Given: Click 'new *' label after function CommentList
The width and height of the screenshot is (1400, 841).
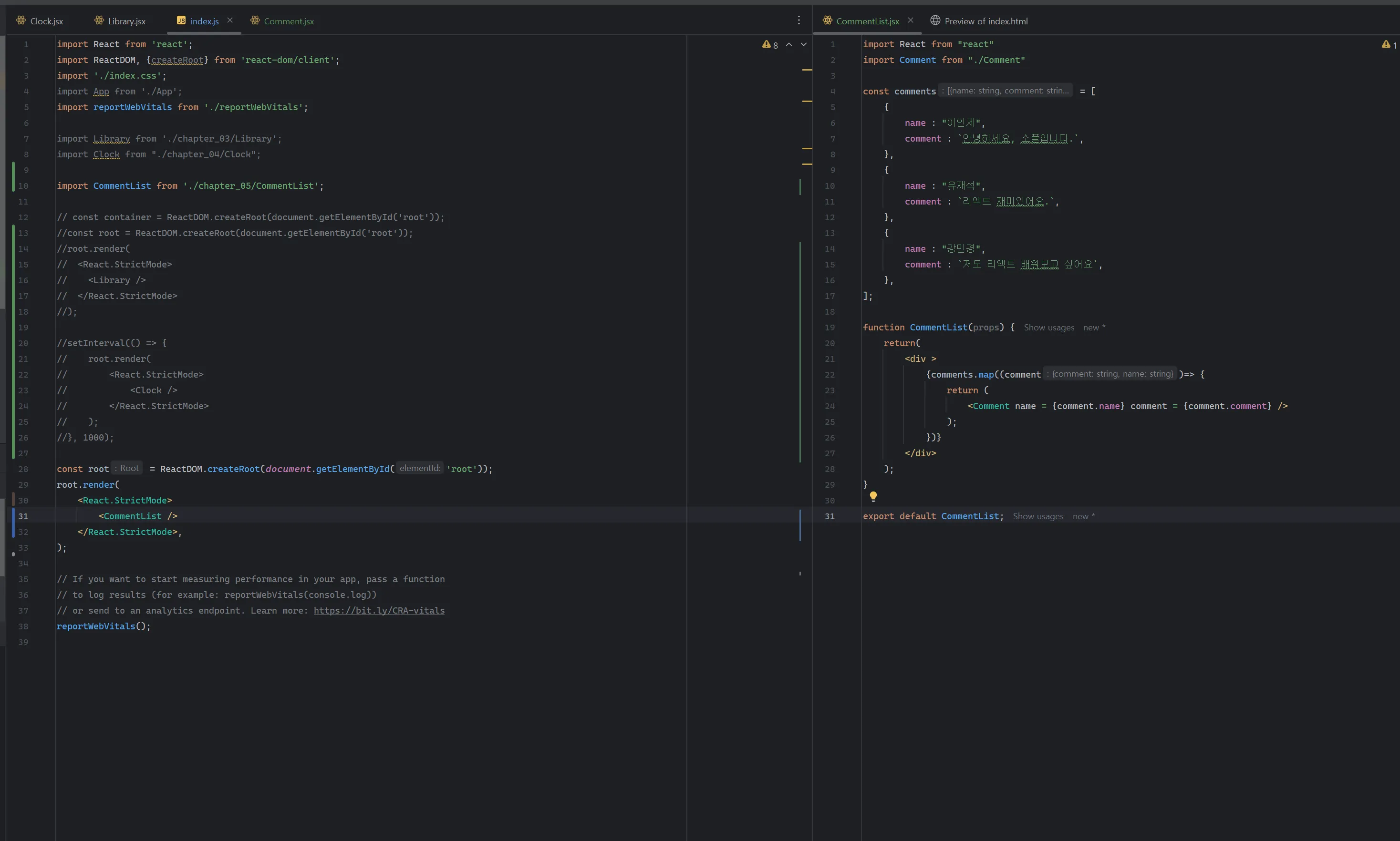Looking at the screenshot, I should click(1094, 328).
